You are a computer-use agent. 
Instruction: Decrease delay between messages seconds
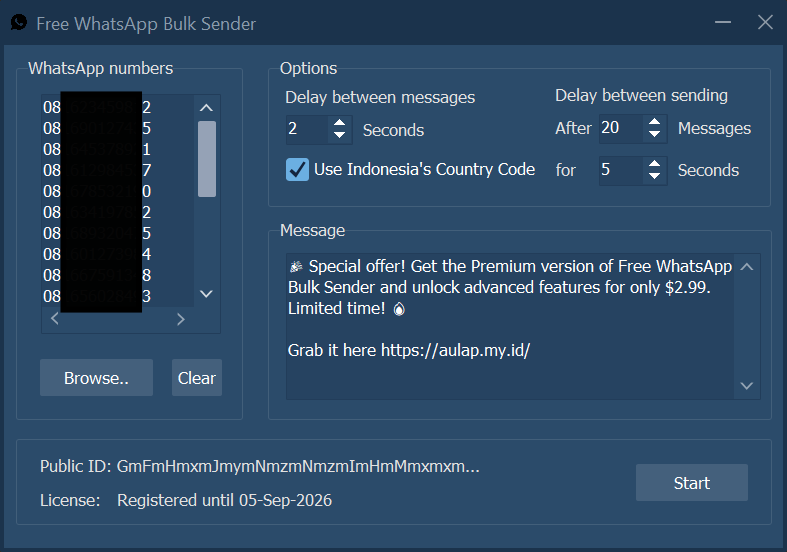click(x=340, y=136)
